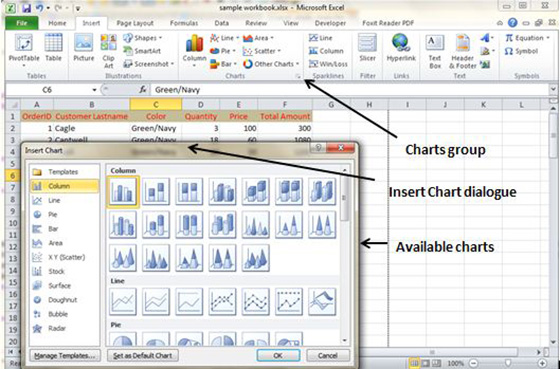This screenshot has width=560, height=369.
Task: Open Excel Help question mark icon
Action: pyautogui.click(x=512, y=23)
